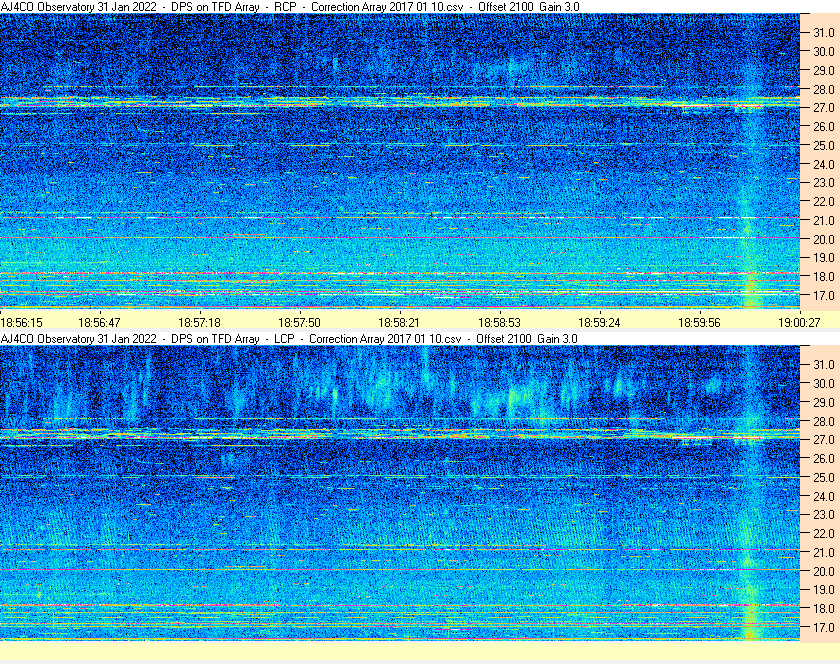Screen dimensions: 840x664
Task: Select the 17.0 tick label on RCP plot
Action: tap(824, 296)
